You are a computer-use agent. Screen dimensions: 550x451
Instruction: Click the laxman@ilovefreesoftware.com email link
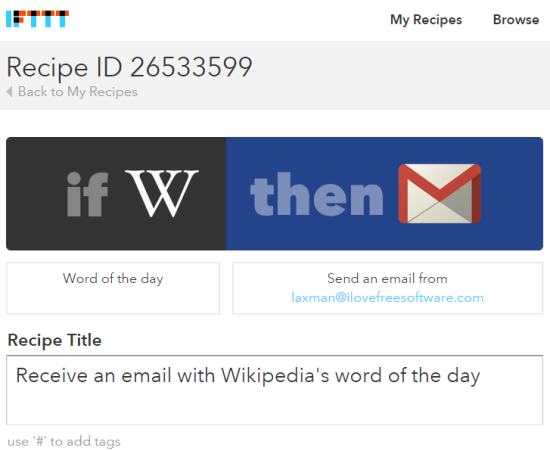(x=388, y=298)
